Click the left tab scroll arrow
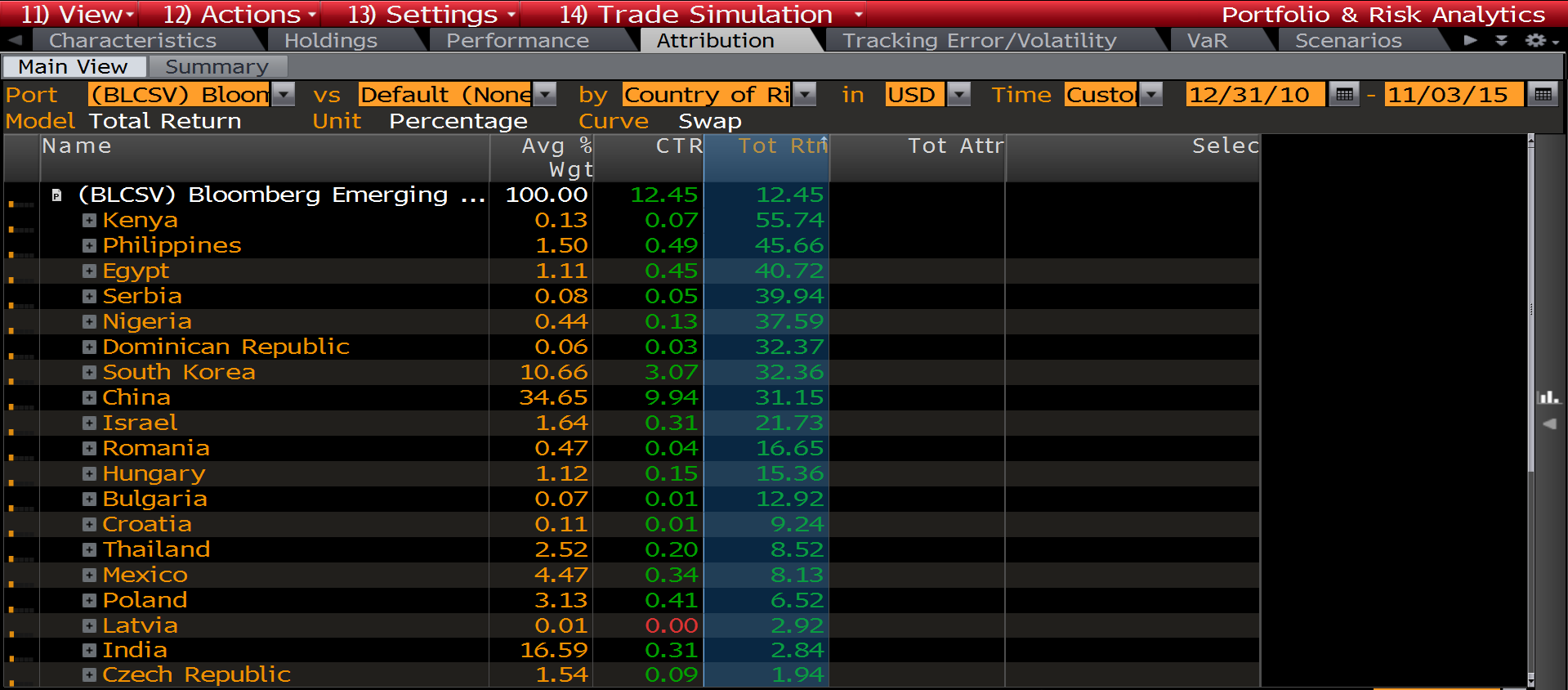The width and height of the screenshot is (1568, 690). tap(15, 40)
